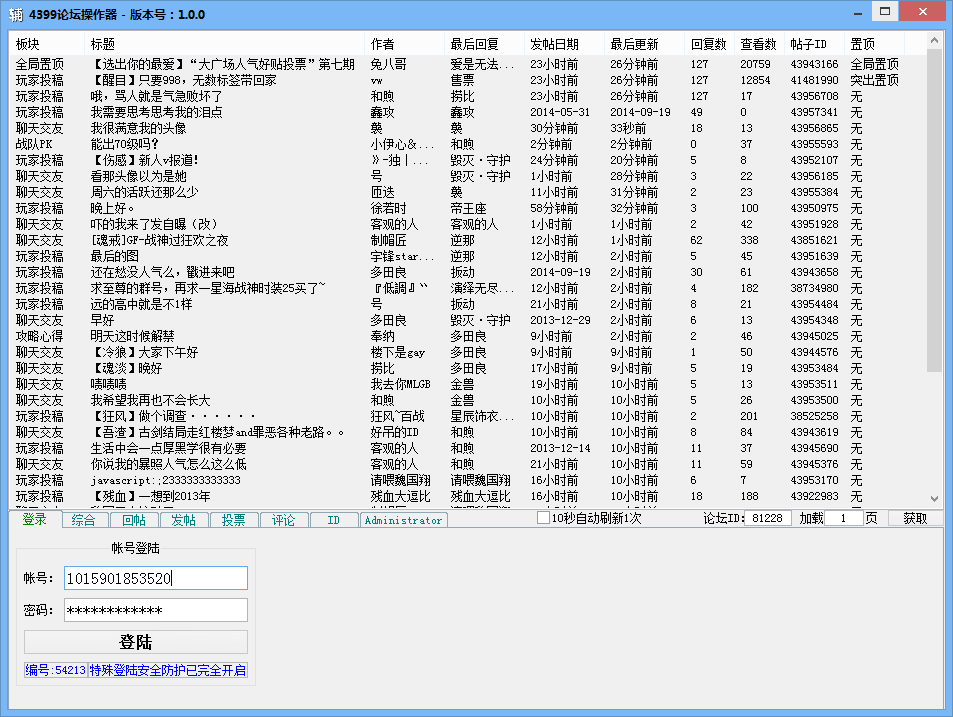Open the 投票 tab
Viewport: 953px width, 717px height.
233,520
